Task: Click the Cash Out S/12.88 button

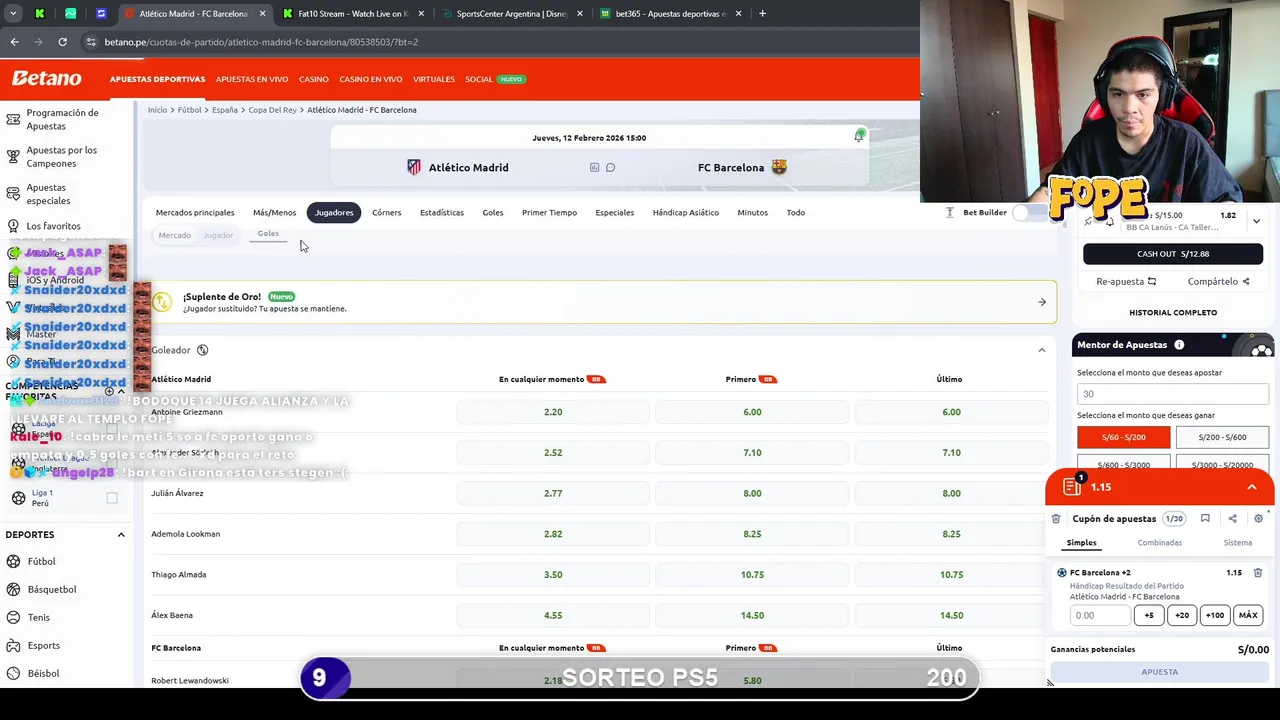Action: 1173,254
